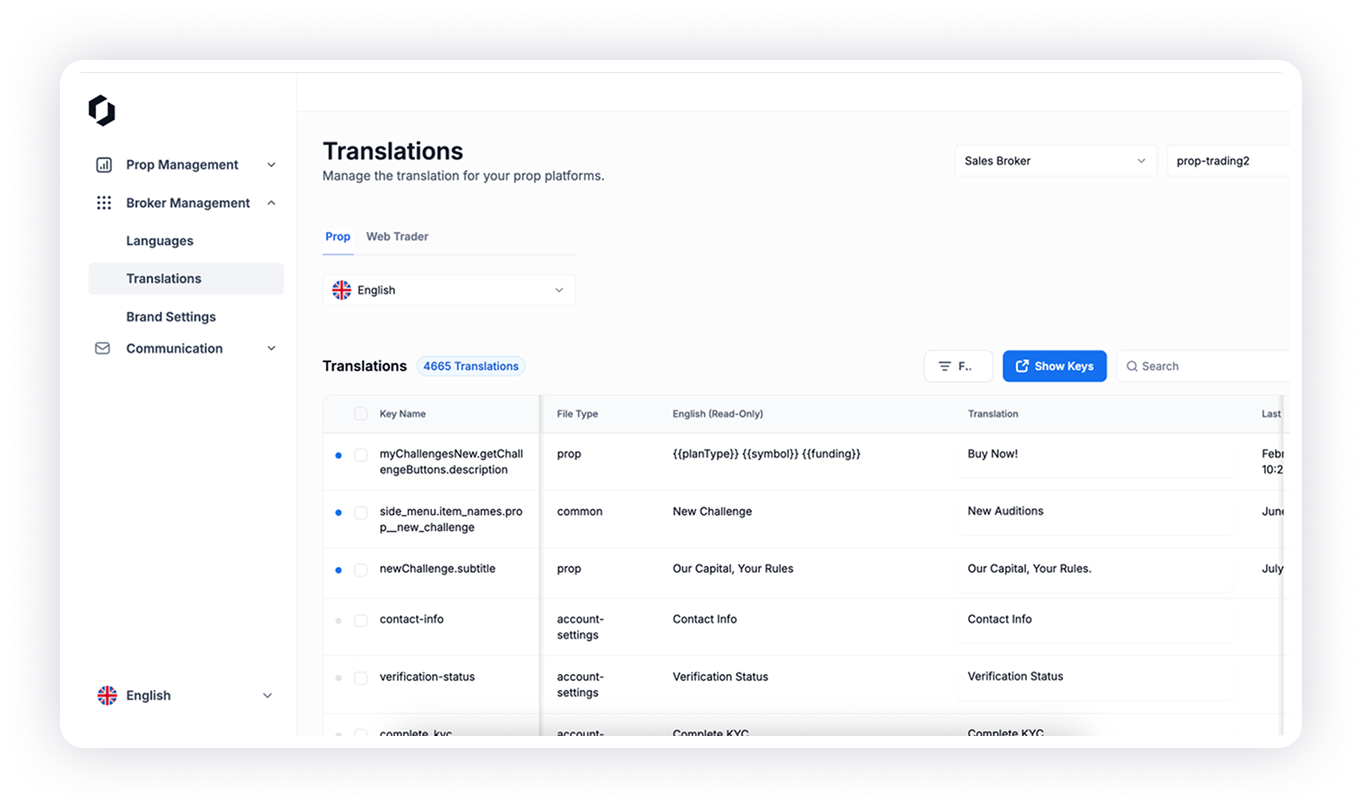Expand the Prop Management menu chevron

271,165
